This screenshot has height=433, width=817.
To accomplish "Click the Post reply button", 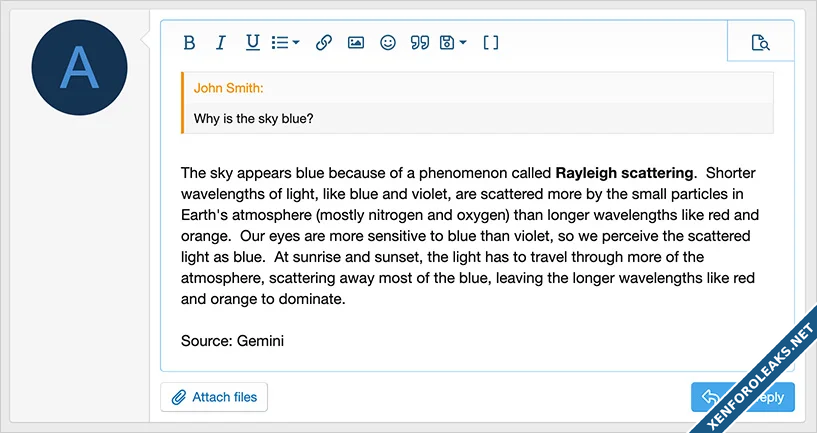I will click(742, 397).
